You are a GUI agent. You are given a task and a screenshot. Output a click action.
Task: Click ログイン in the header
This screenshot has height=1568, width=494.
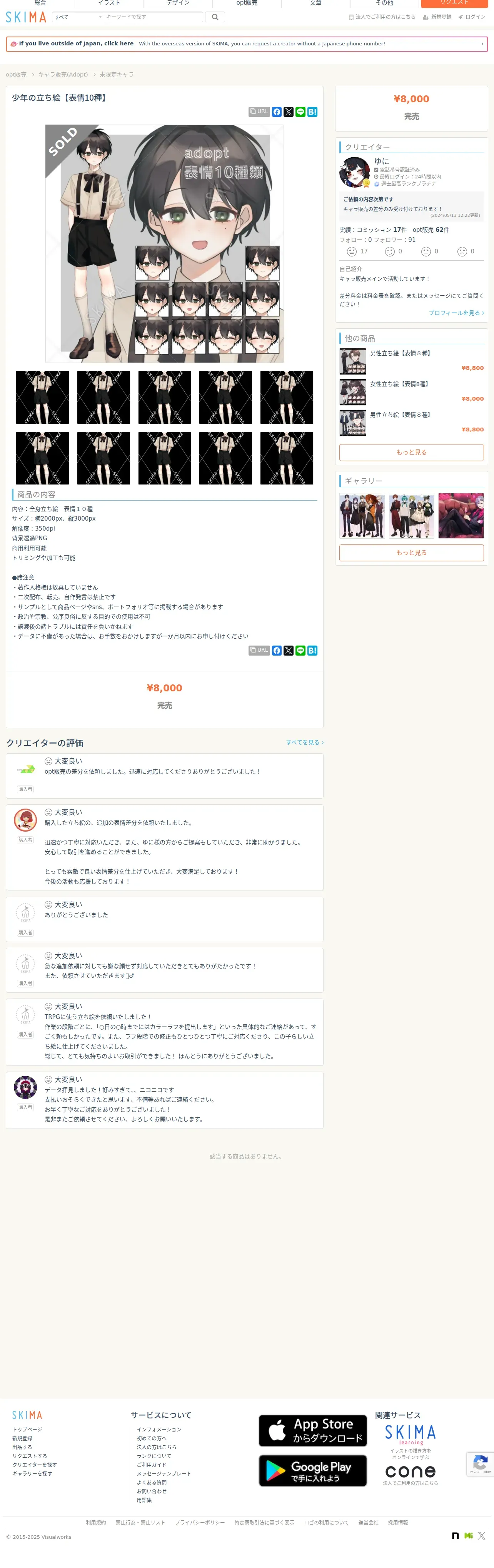click(472, 17)
